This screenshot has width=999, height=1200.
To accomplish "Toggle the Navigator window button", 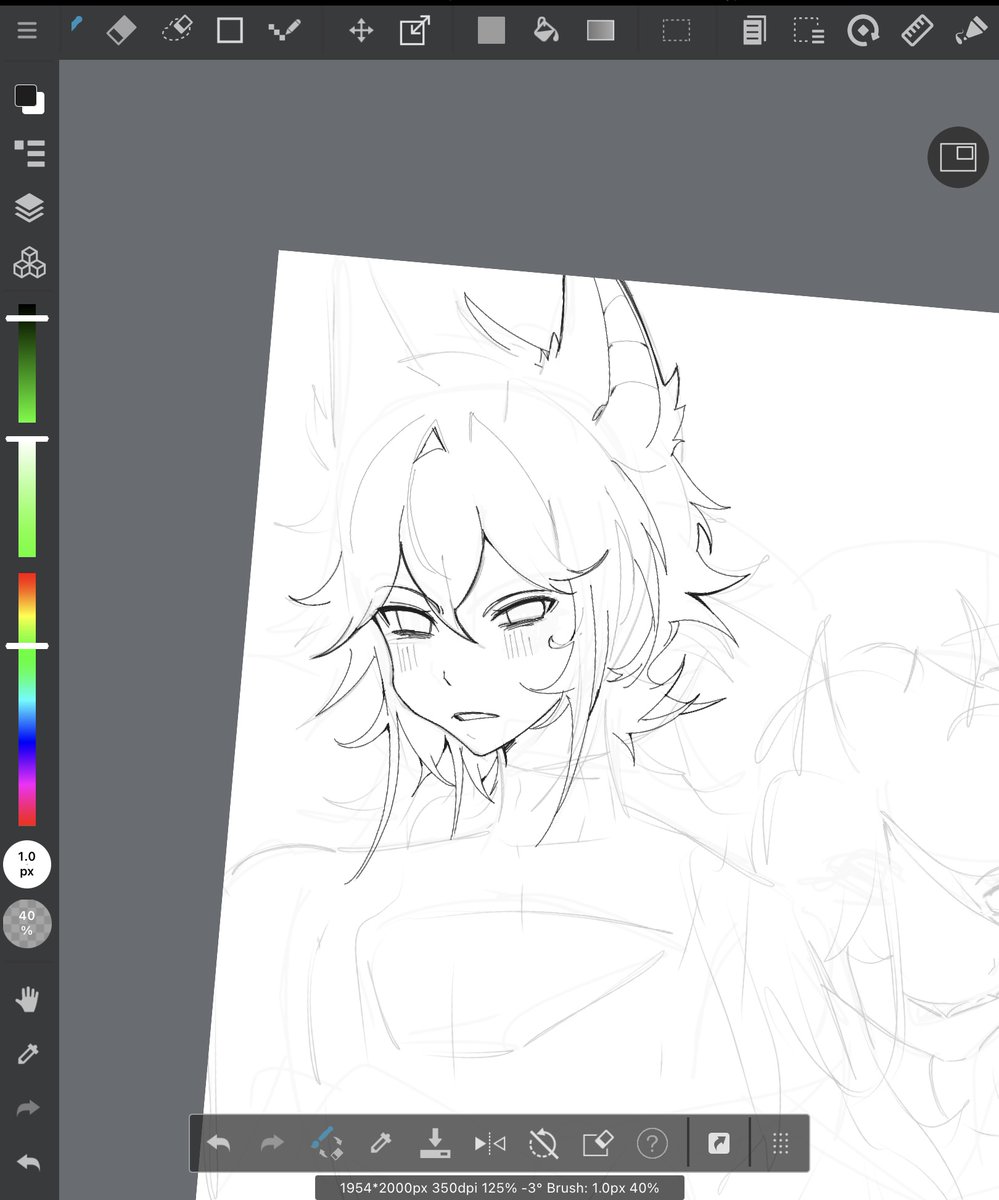I will [x=958, y=157].
